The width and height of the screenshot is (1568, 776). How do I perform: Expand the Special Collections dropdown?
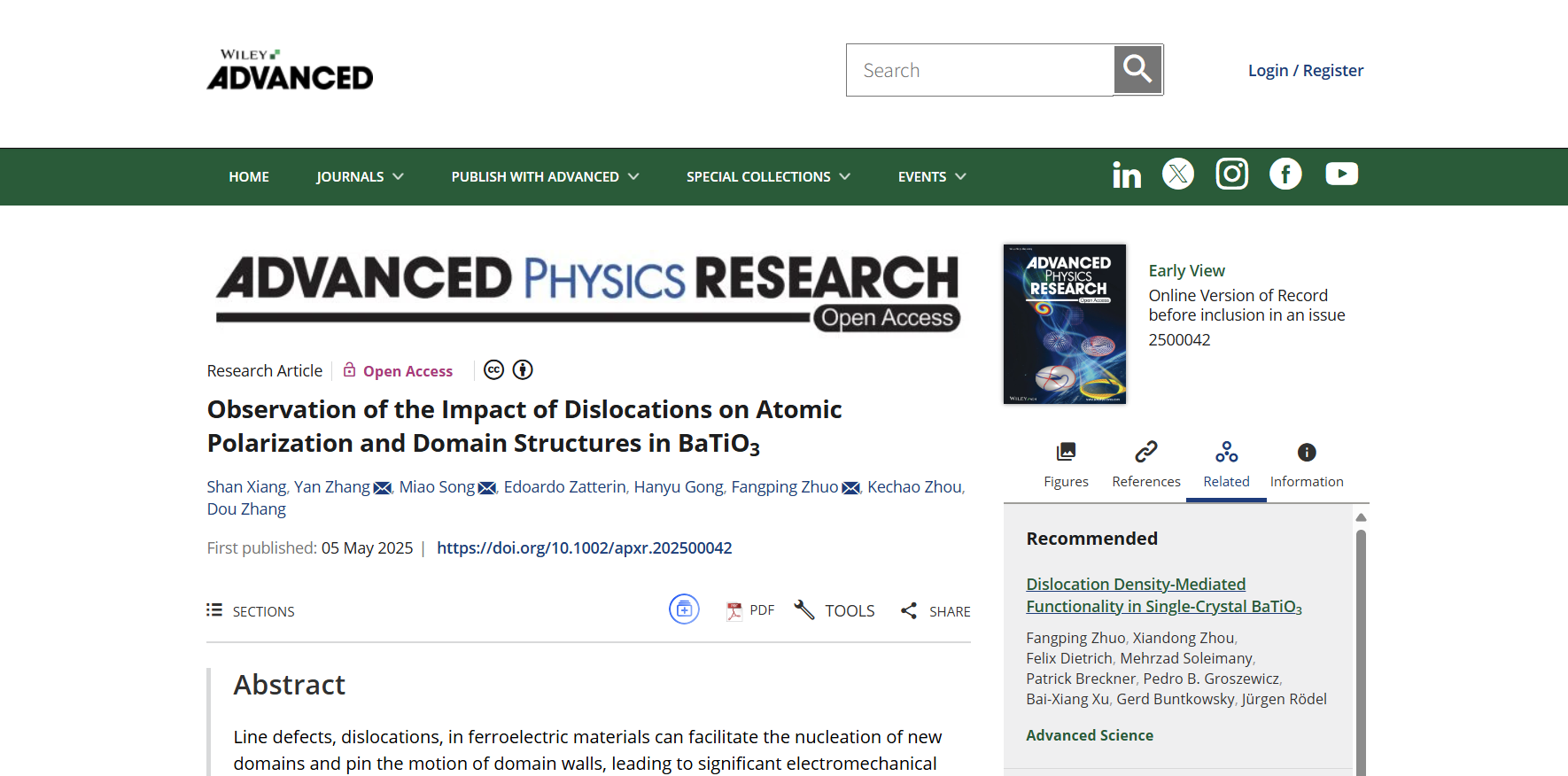[x=768, y=177]
